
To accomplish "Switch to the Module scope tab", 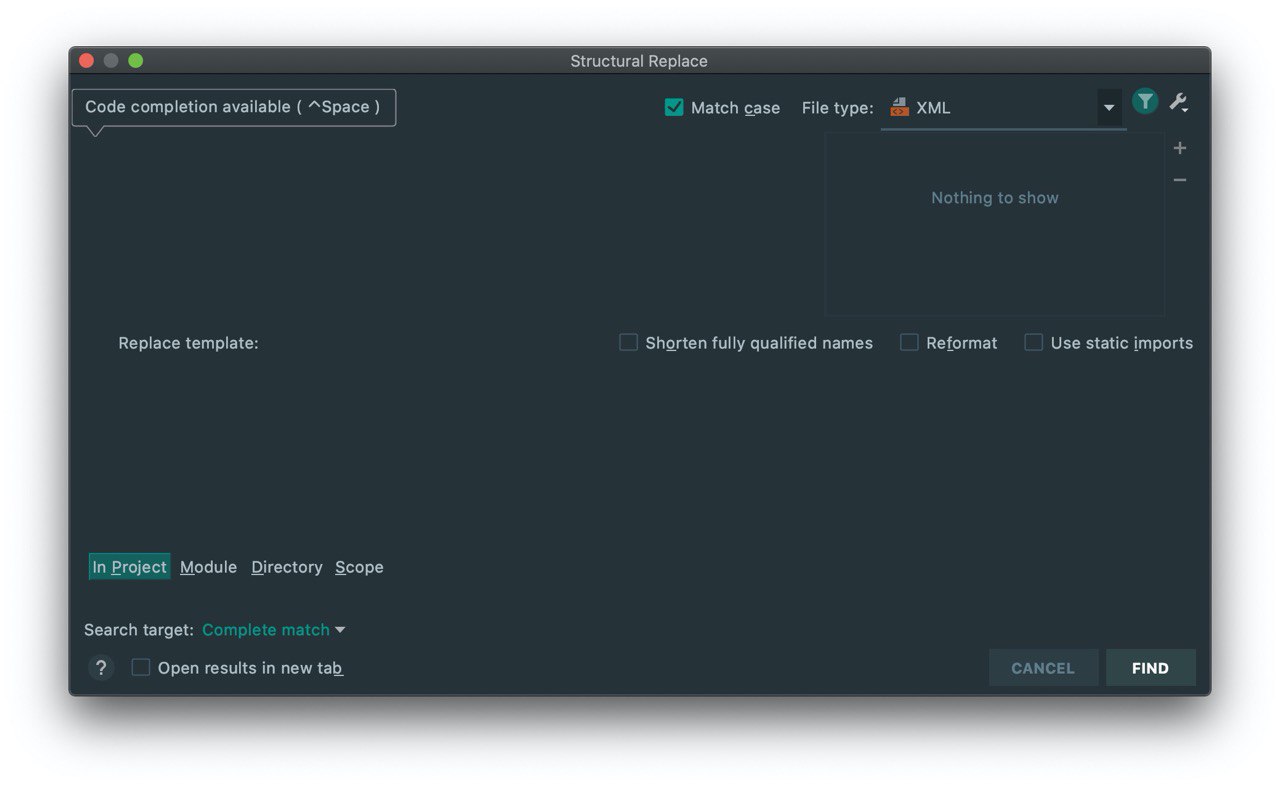I will pos(208,567).
